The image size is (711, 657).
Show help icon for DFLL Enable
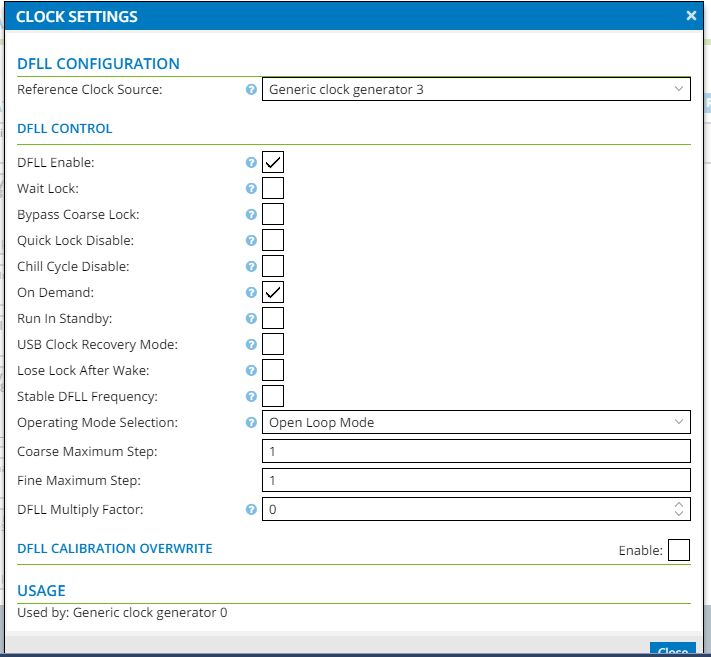click(251, 162)
